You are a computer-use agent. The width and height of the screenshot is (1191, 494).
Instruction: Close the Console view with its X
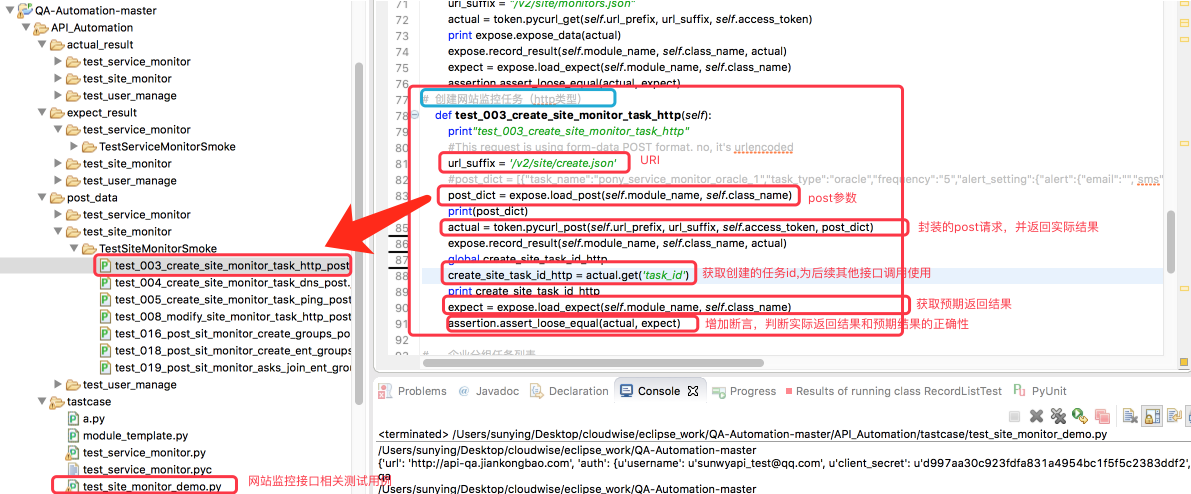(692, 391)
